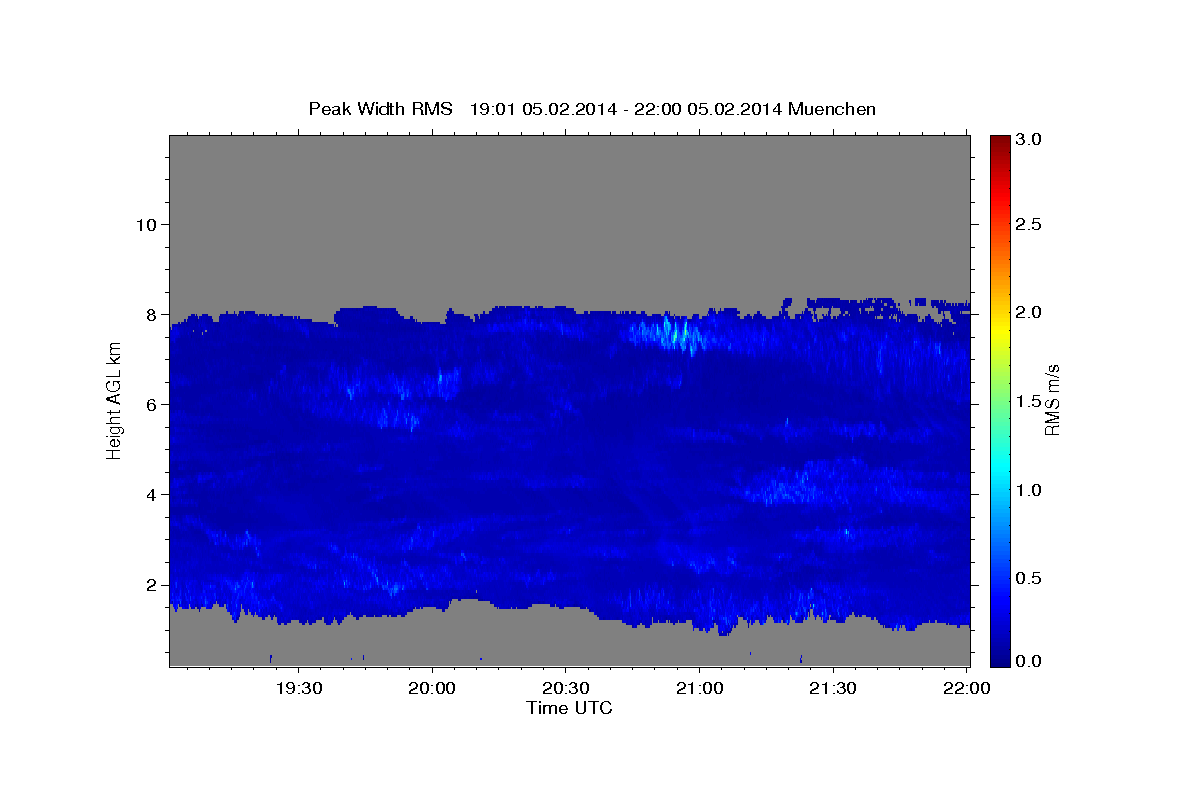This screenshot has height=800, width=1200.
Task: Click the colorbar value 1.5
Action: click(x=1030, y=401)
